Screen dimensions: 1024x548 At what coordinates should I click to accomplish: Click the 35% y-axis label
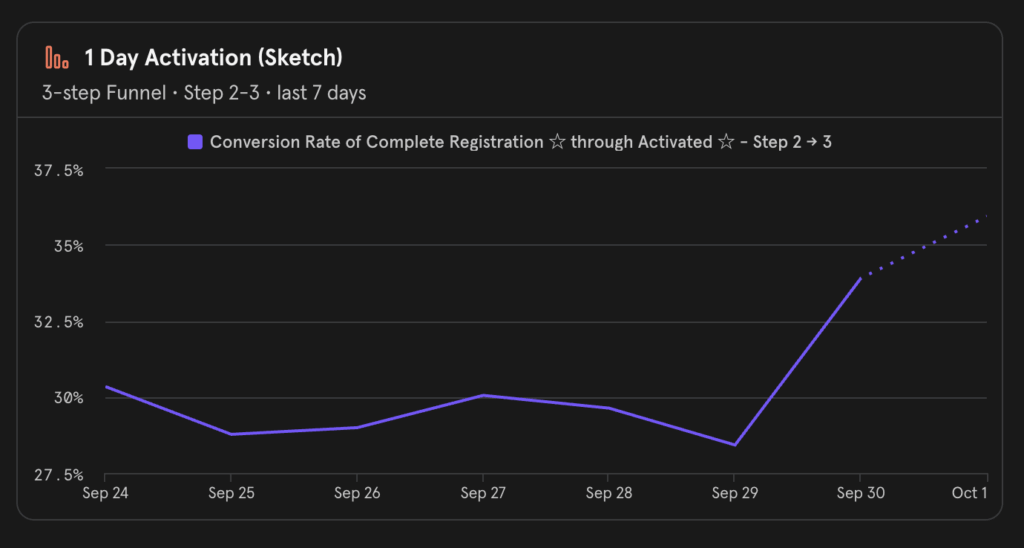pyautogui.click(x=65, y=246)
